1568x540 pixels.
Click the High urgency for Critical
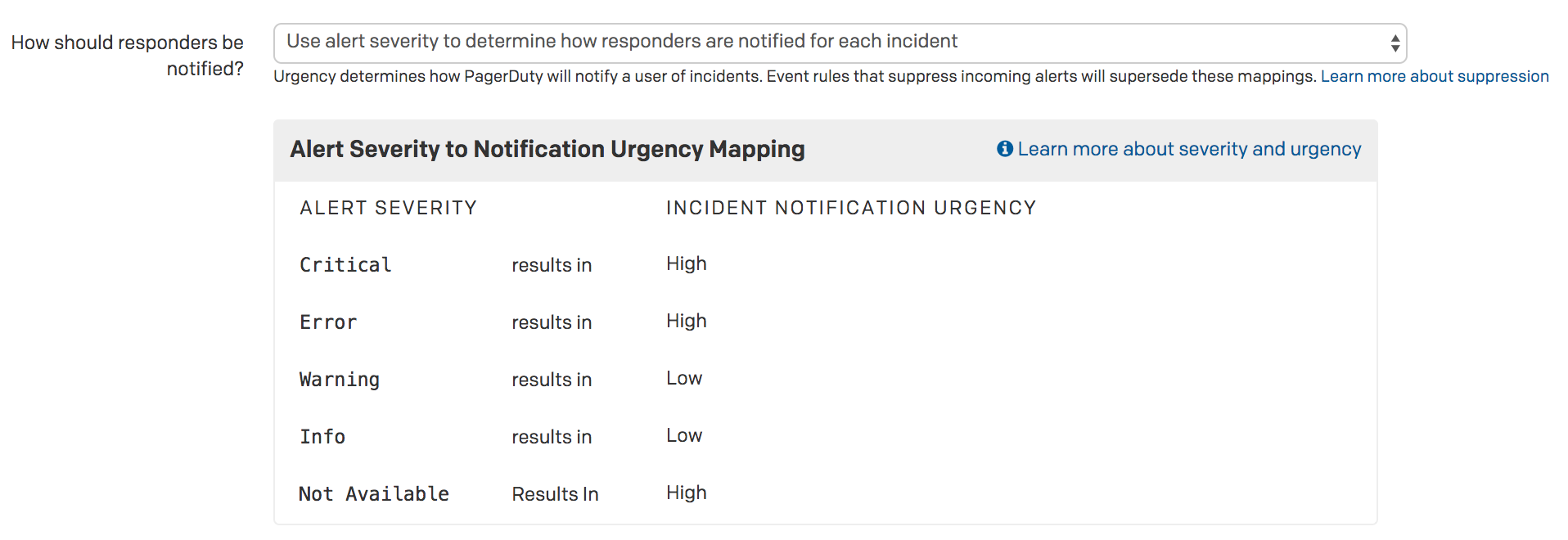coord(686,263)
